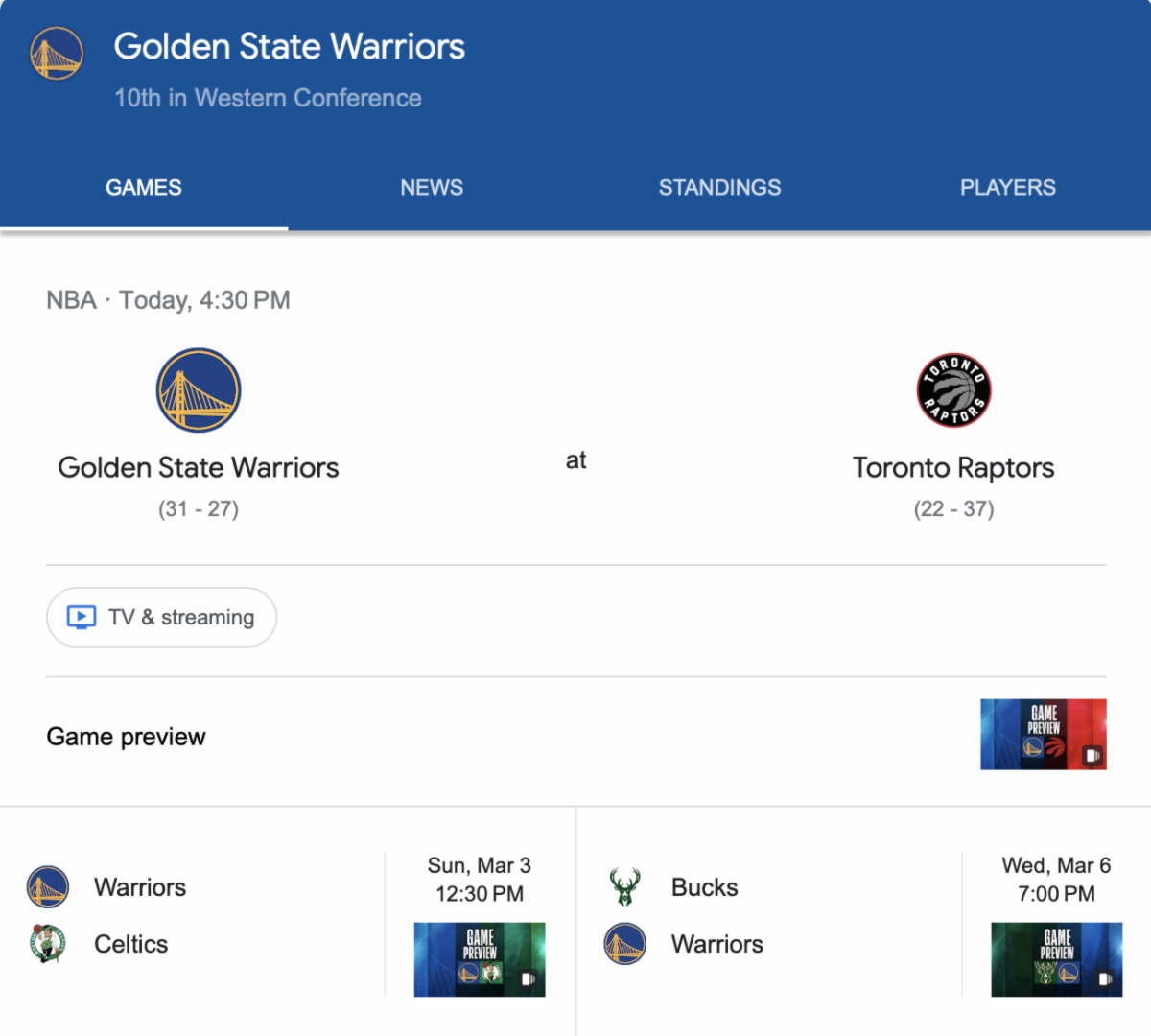Click the TV icon in streaming button

tap(82, 617)
